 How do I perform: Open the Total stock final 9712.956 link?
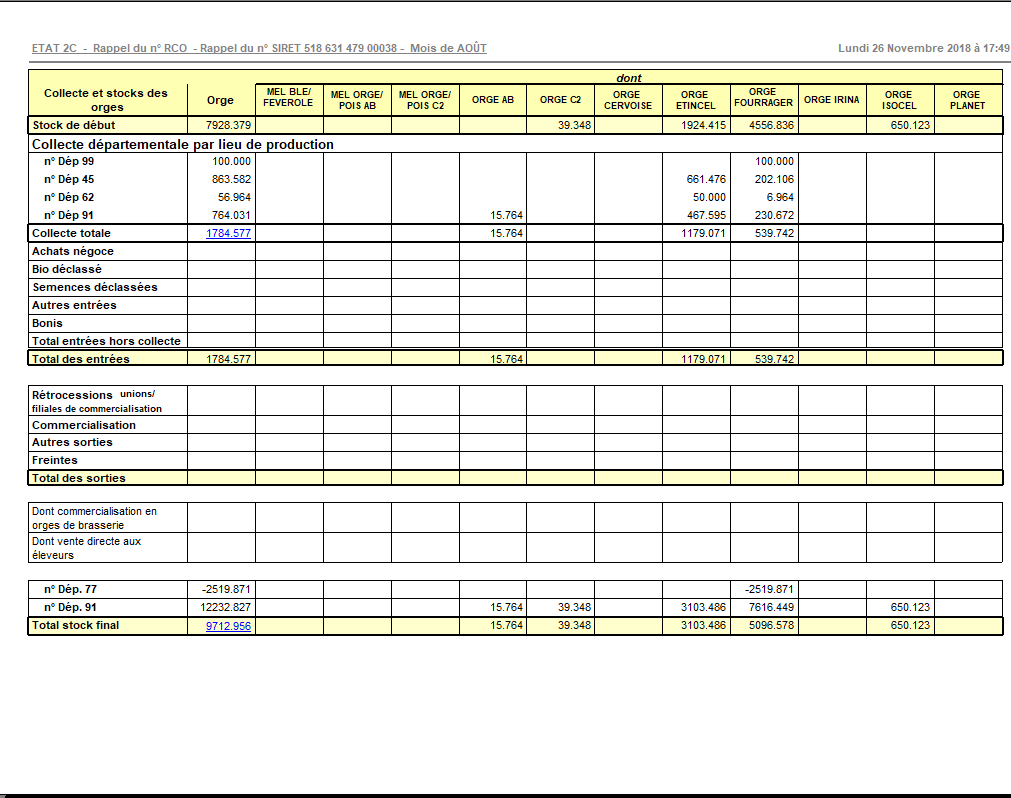coord(228,625)
